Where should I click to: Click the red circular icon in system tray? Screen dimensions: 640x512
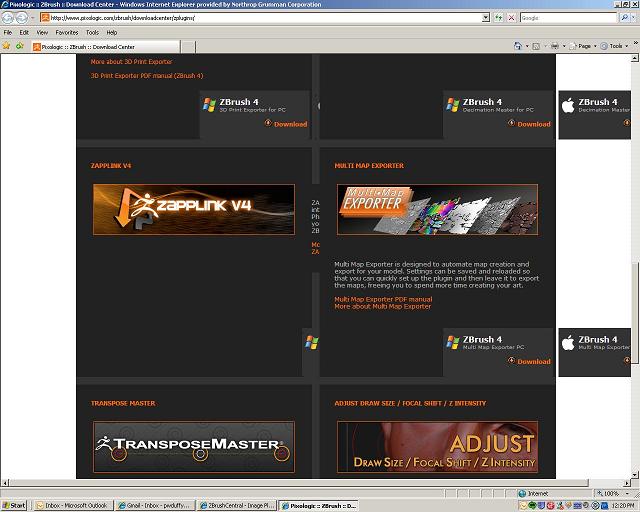(x=550, y=505)
